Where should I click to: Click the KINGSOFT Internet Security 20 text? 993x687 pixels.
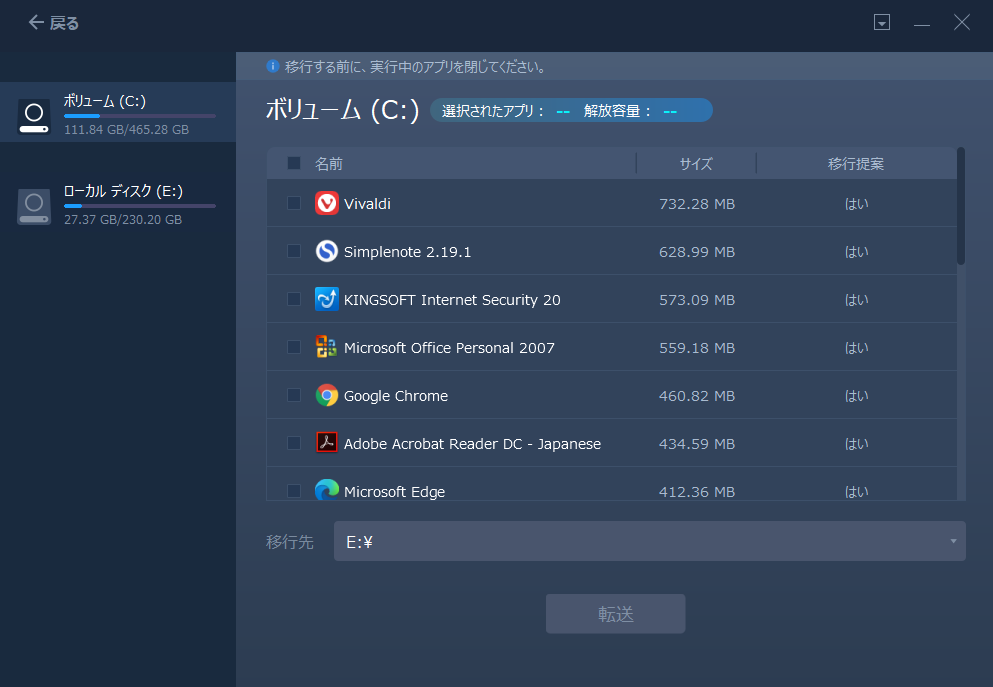(452, 300)
